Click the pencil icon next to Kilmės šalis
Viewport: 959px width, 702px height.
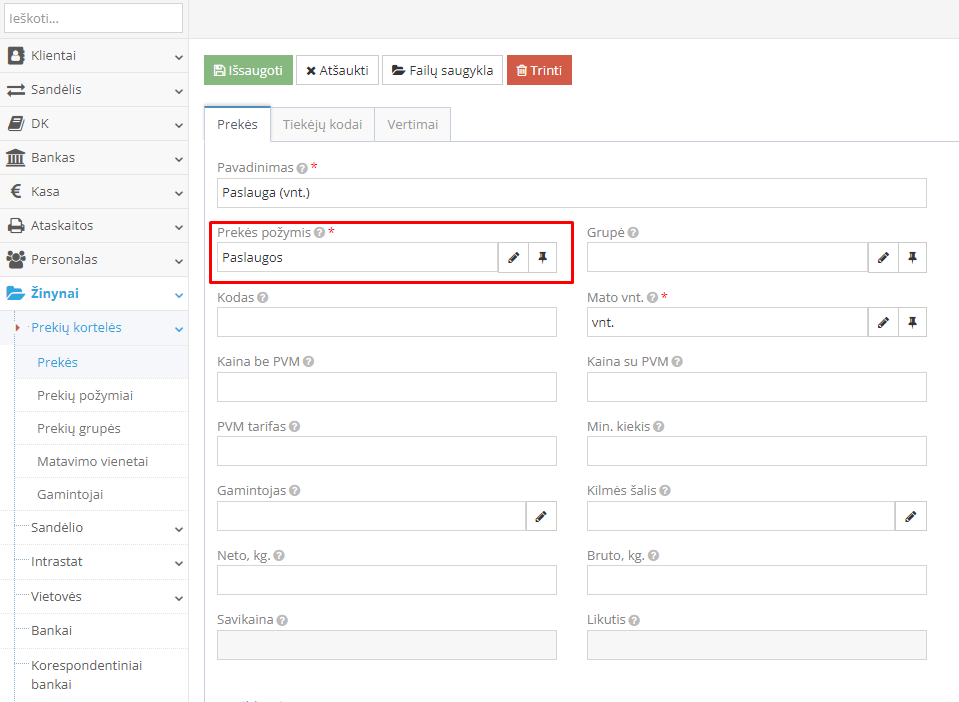click(911, 516)
